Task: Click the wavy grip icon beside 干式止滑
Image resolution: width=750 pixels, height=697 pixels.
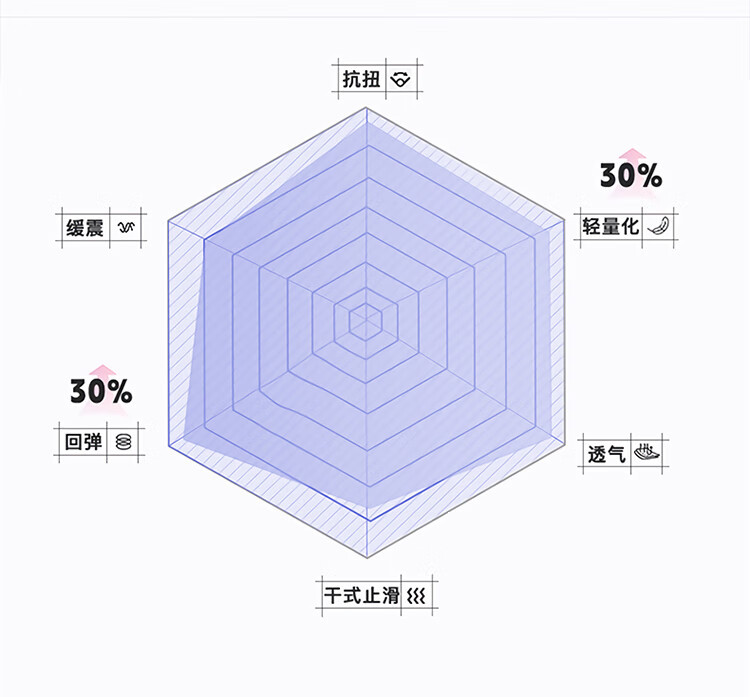Action: pyautogui.click(x=417, y=595)
